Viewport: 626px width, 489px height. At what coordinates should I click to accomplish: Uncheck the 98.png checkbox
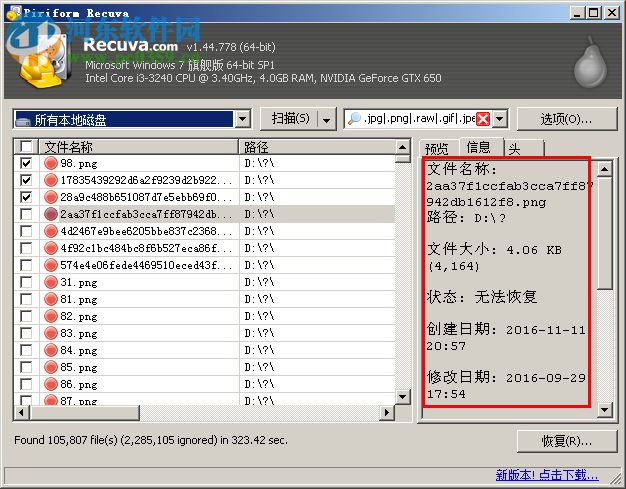(x=26, y=163)
